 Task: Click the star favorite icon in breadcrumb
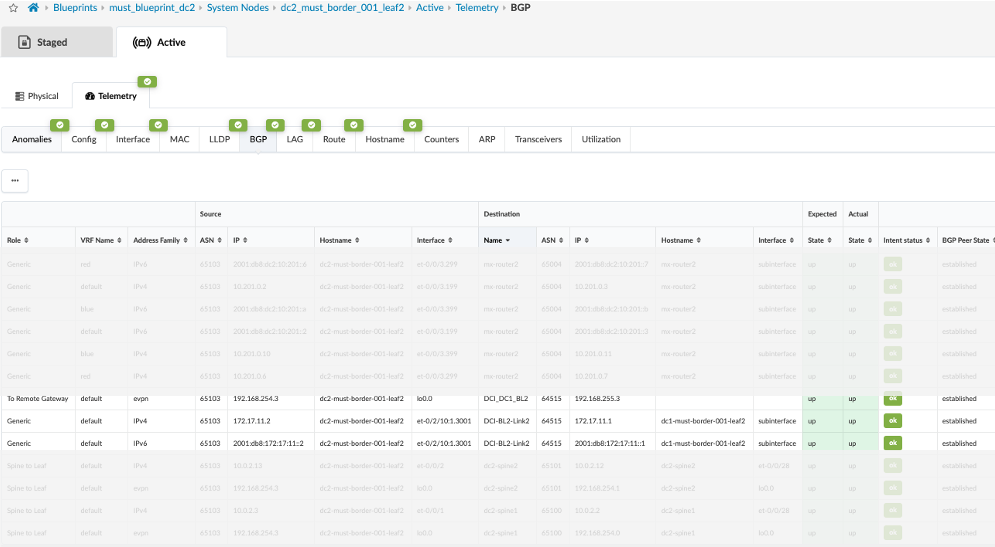click(x=13, y=8)
